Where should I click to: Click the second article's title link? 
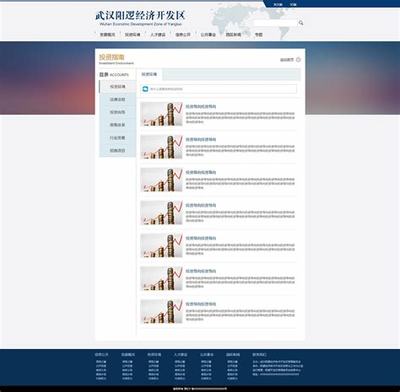pos(201,139)
